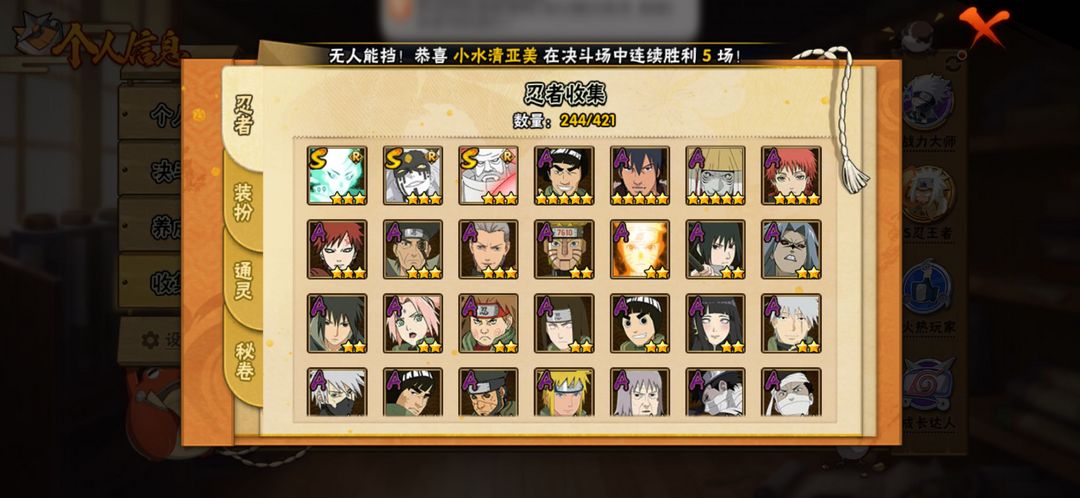
Task: Pick the Naruto 7610 headband portrait
Action: point(564,249)
